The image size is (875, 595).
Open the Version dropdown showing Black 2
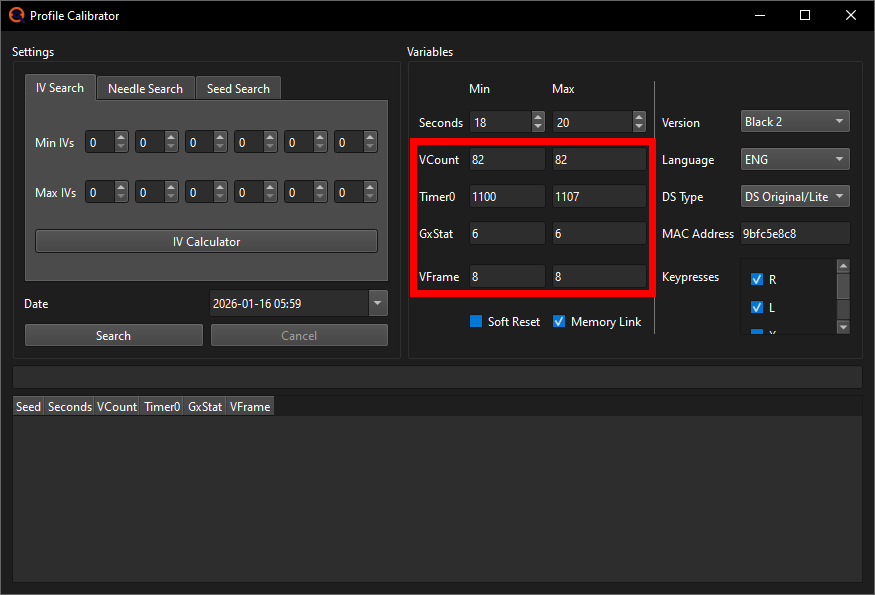click(x=794, y=120)
